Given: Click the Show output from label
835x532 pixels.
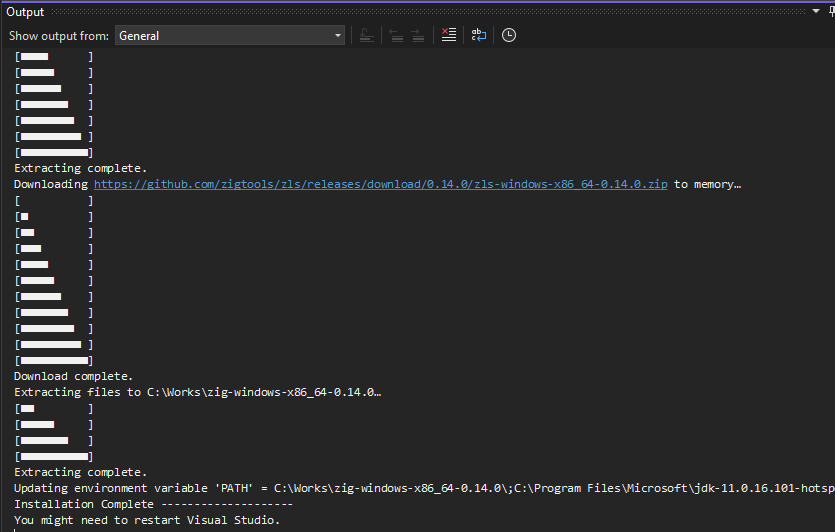Looking at the screenshot, I should [x=56, y=35].
